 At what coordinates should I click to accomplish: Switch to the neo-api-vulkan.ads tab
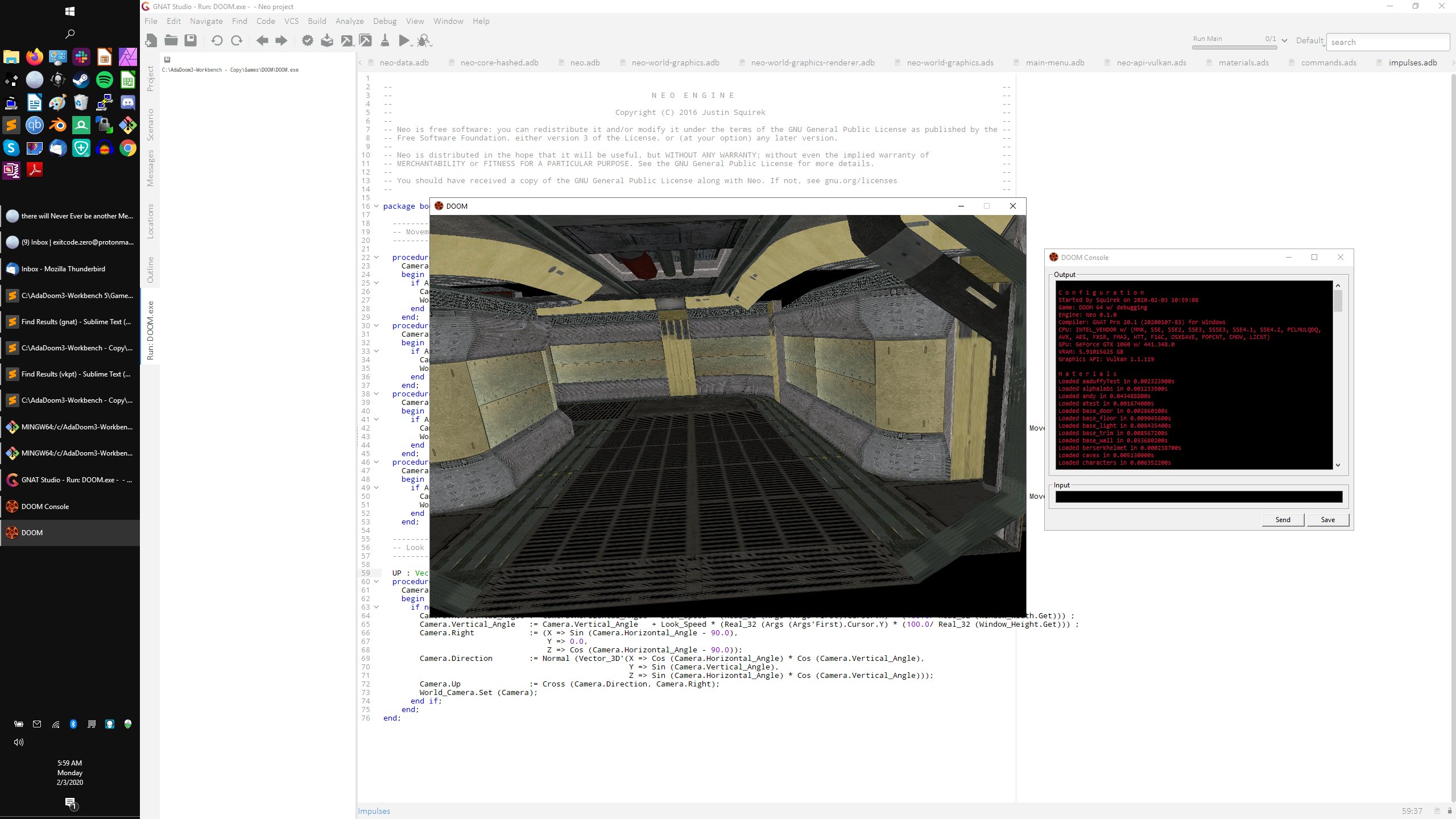pos(1151,63)
